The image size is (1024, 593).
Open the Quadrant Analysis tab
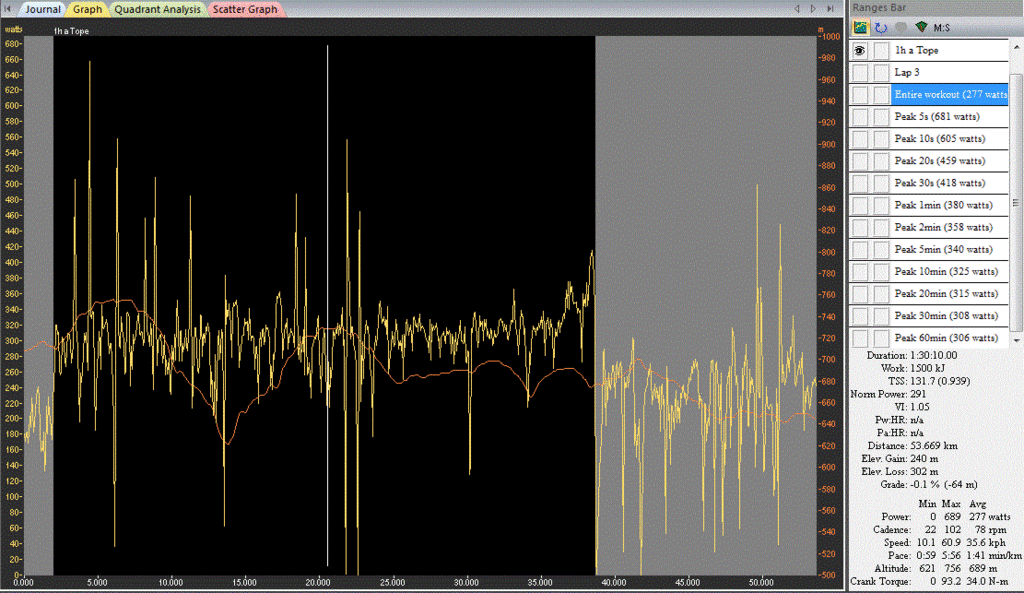[x=157, y=9]
